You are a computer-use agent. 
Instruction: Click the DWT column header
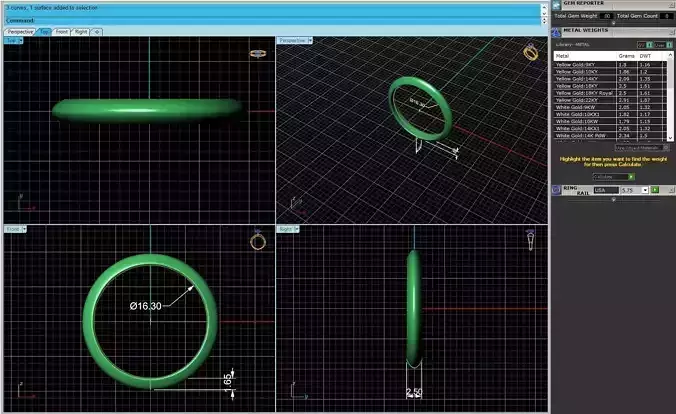(652, 56)
